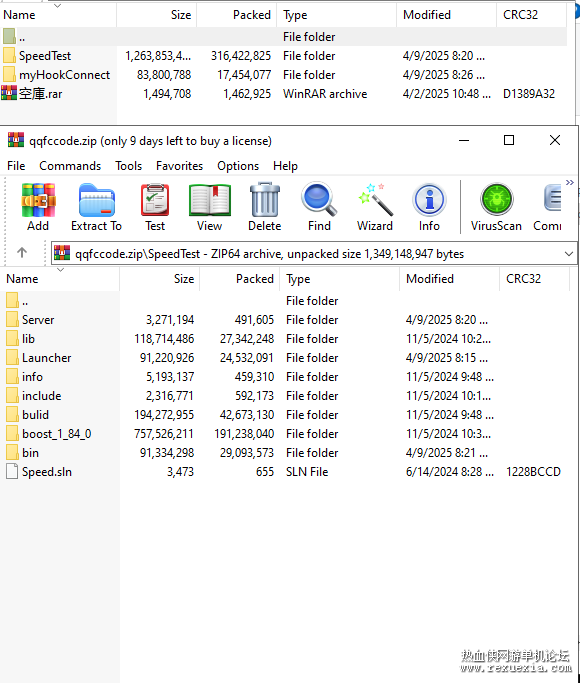Click WinRAR archive type cell in back window
This screenshot has width=580, height=683.
coord(325,94)
